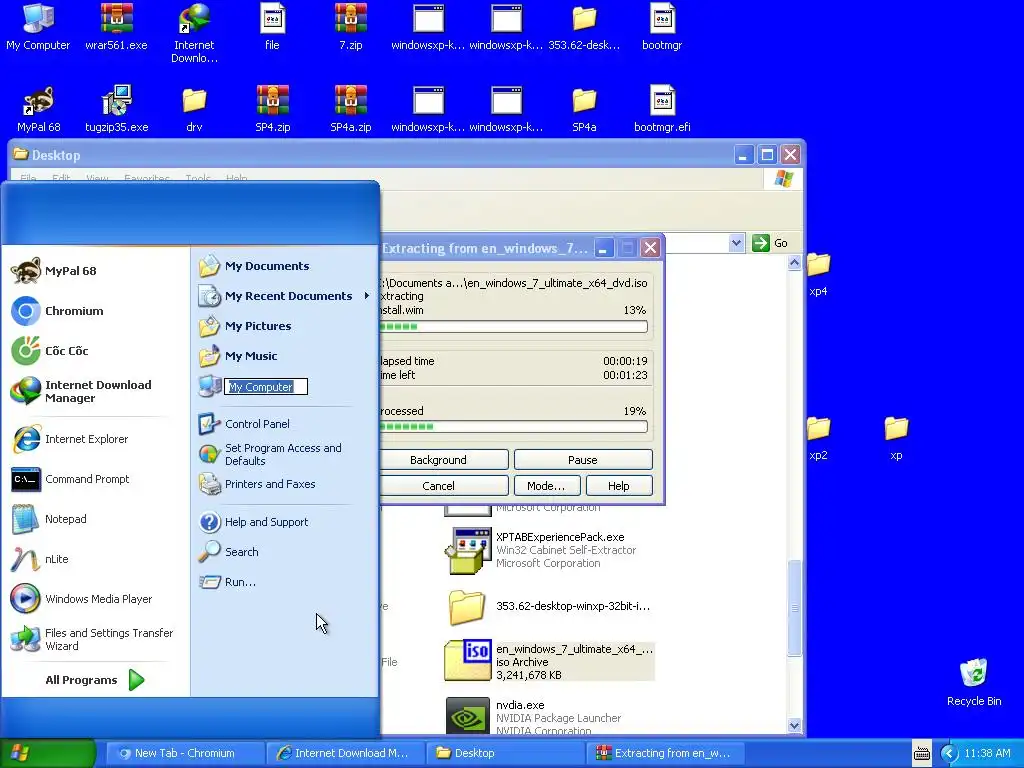Select Recycle Bin on desktop
This screenshot has width=1024, height=768.
pos(974,683)
